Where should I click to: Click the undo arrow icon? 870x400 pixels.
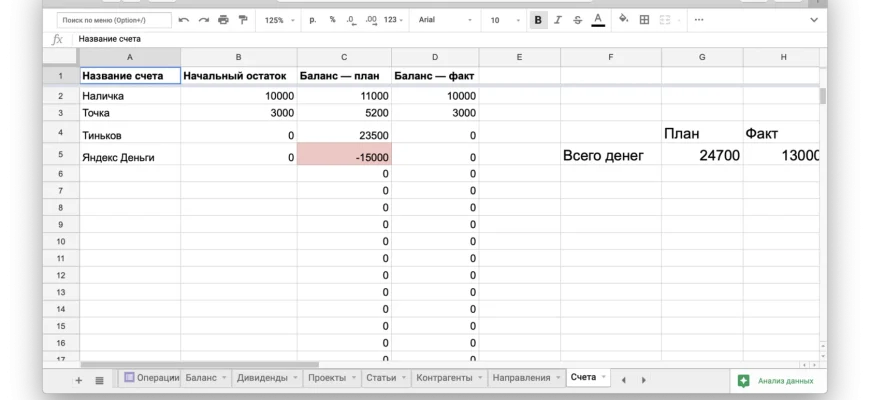(x=184, y=20)
